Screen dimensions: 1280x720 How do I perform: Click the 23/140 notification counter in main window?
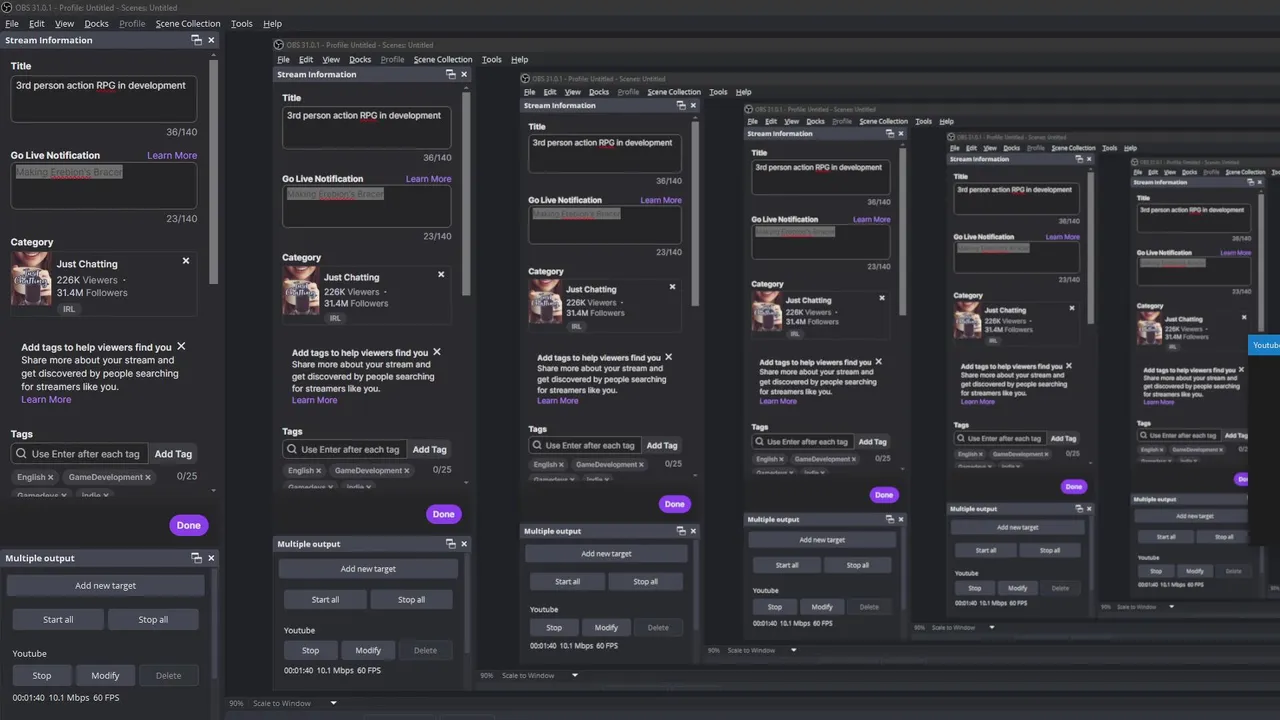pos(182,219)
